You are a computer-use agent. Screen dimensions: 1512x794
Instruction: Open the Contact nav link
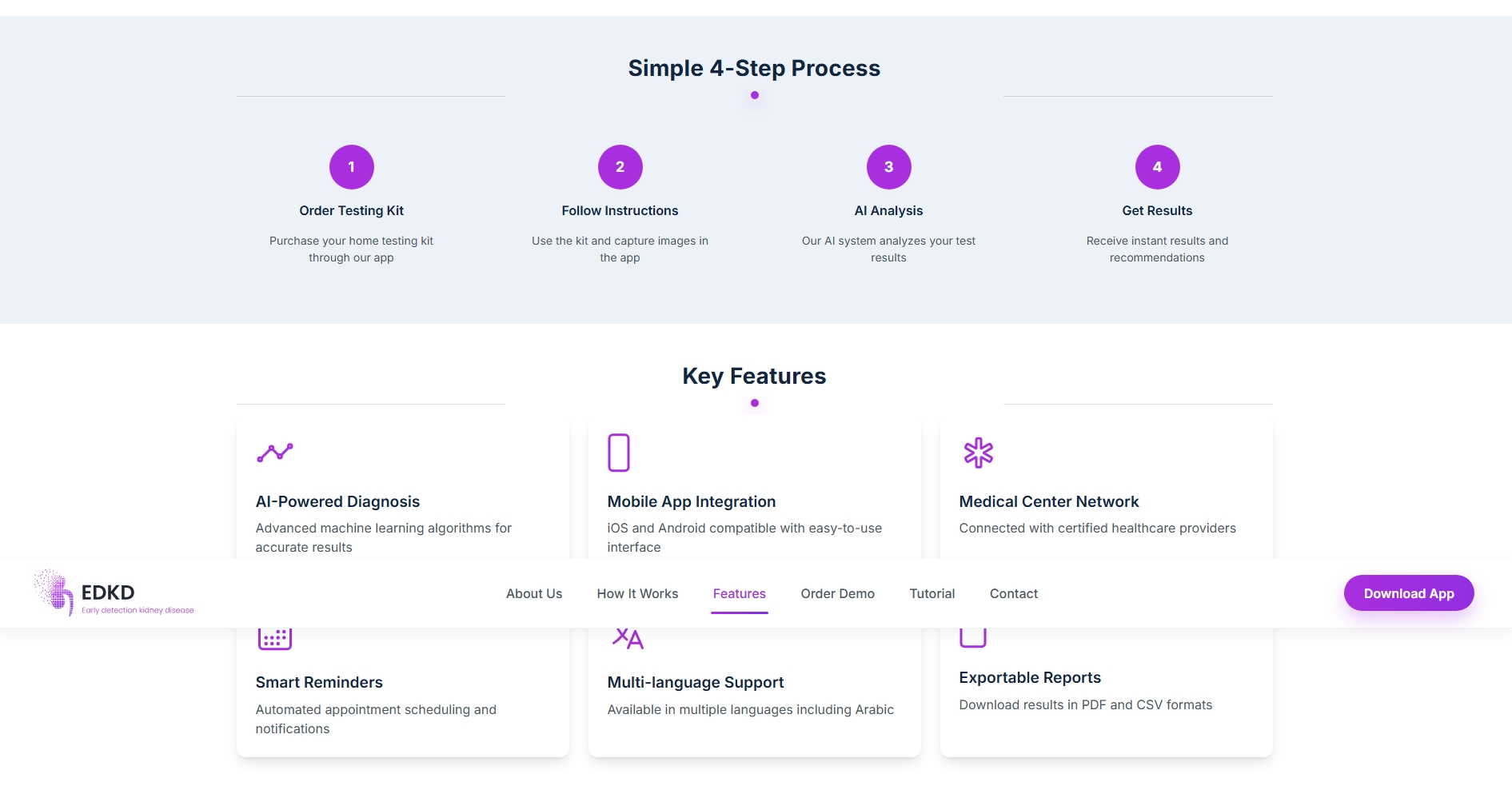pyautogui.click(x=1014, y=593)
